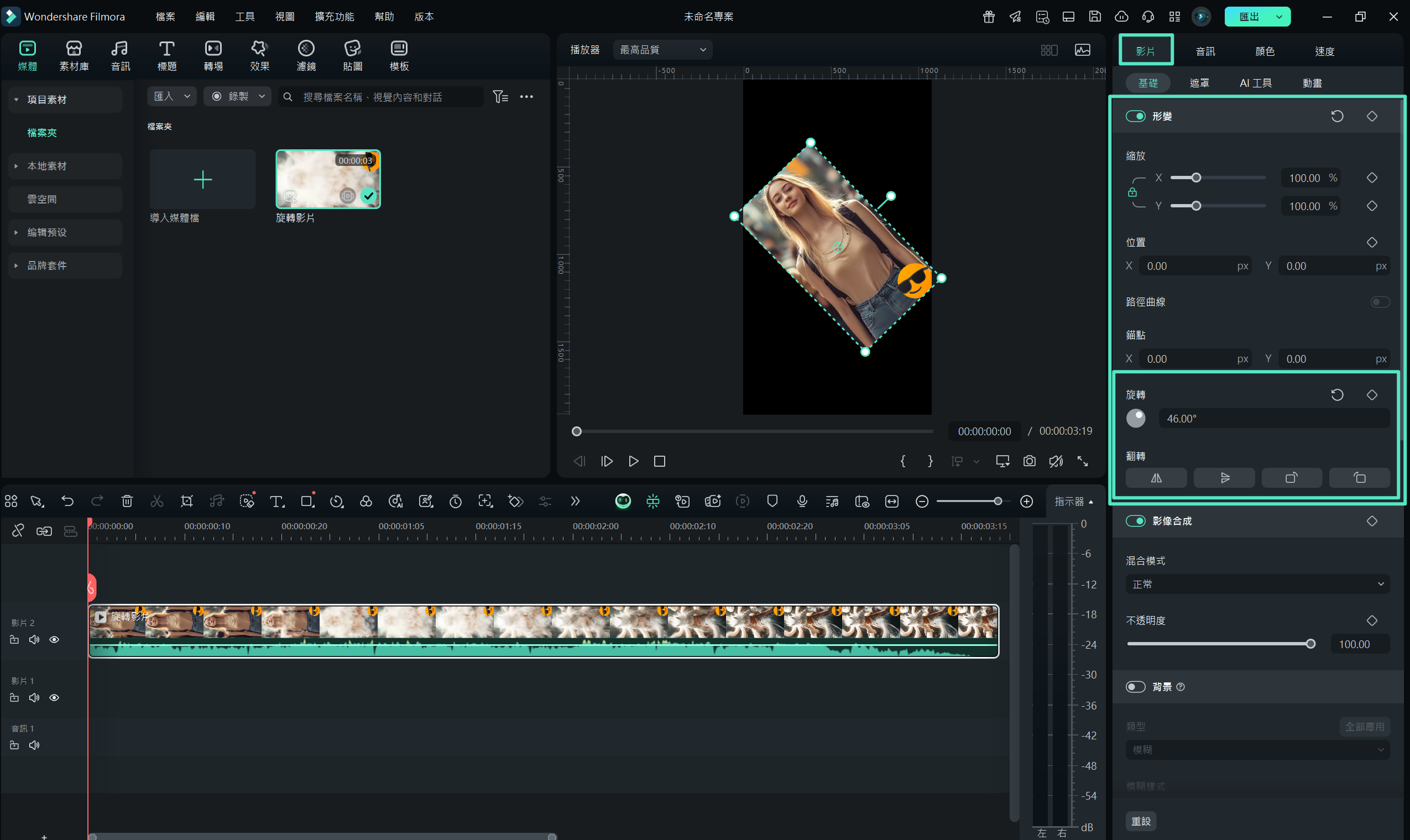Screen dimensions: 1410x840
Task: Click the 匯出 export button
Action: click(1249, 17)
